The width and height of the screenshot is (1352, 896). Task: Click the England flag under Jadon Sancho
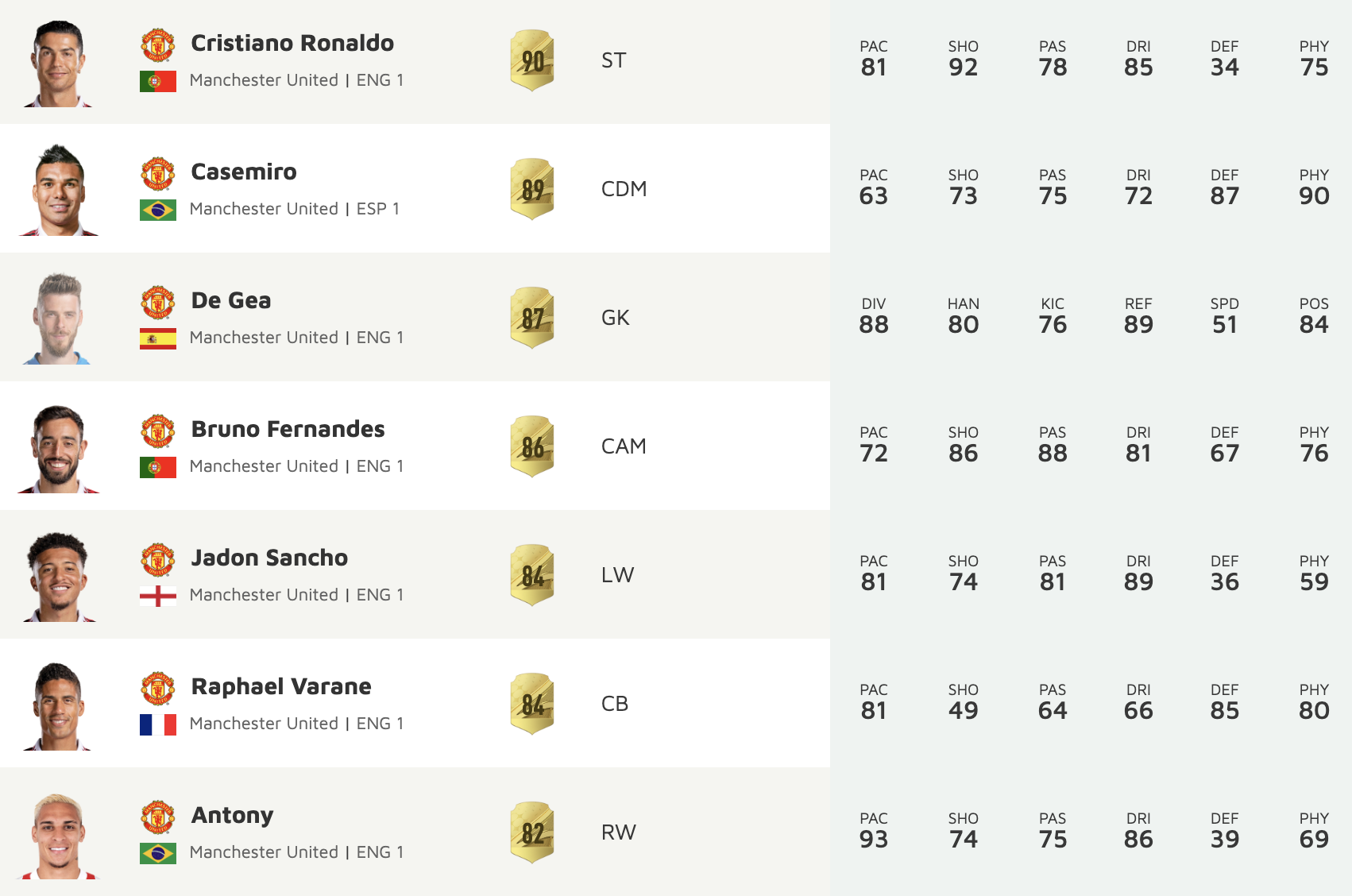pos(158,596)
